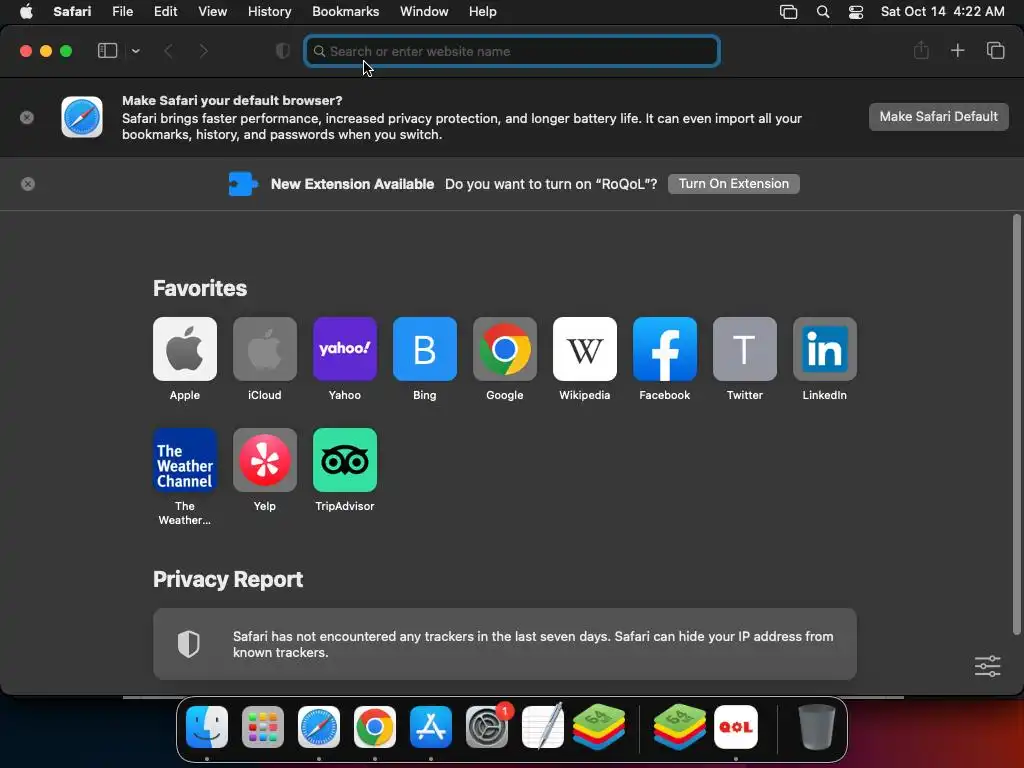The width and height of the screenshot is (1024, 768).
Task: Open the View menu
Action: coord(212,11)
